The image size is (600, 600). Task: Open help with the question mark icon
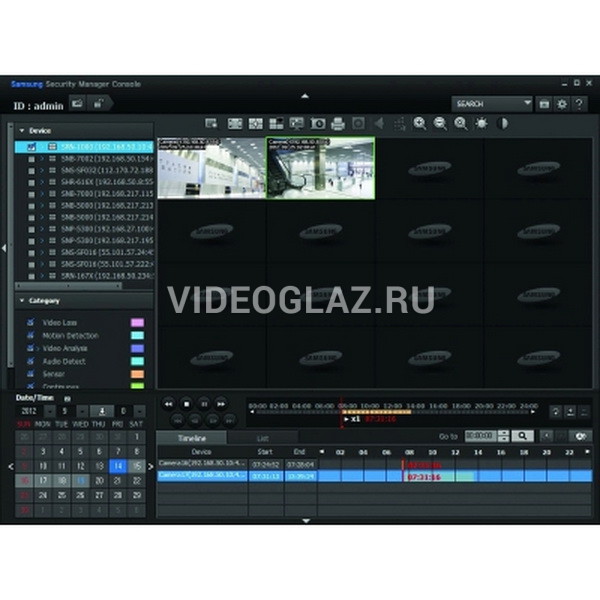point(579,104)
